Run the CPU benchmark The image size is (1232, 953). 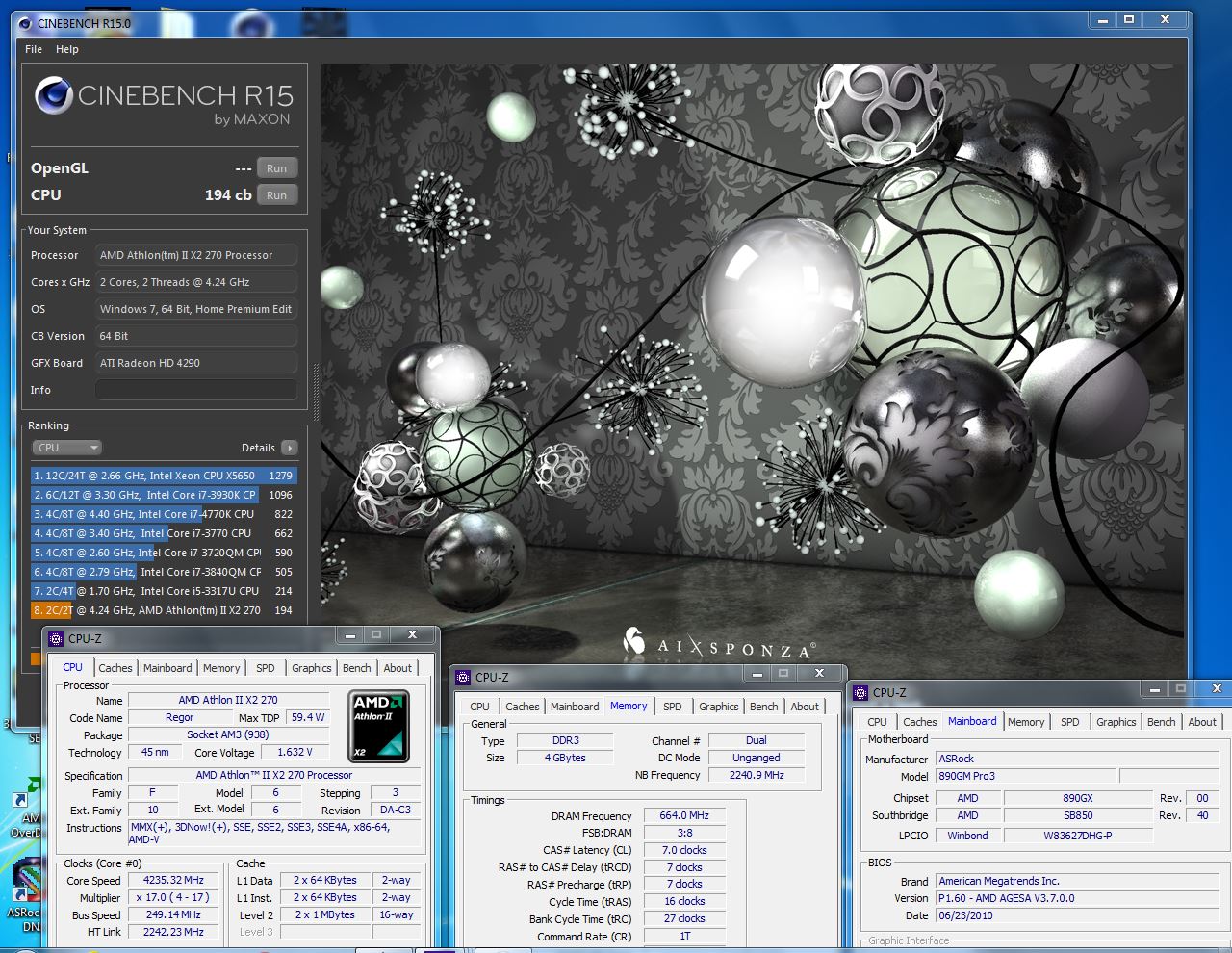[277, 195]
